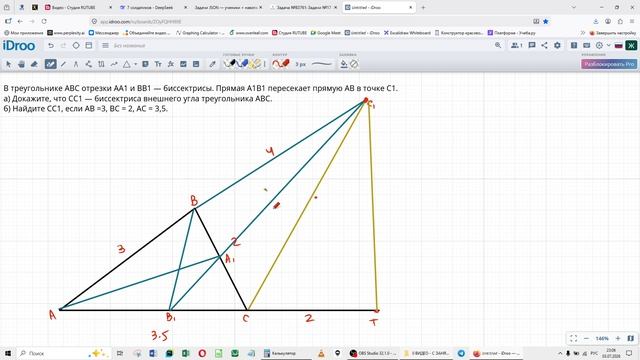Image resolution: width=640 pixels, height=360 pixels.
Task: Select the eraser tool
Action: coord(34,64)
